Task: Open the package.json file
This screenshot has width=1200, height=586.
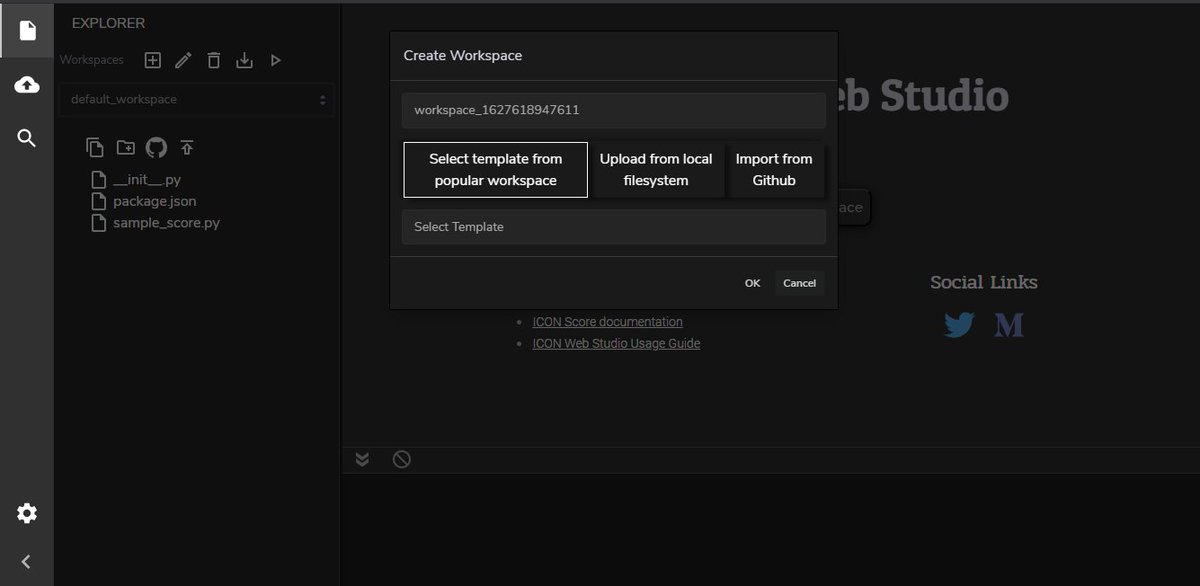Action: [143, 201]
